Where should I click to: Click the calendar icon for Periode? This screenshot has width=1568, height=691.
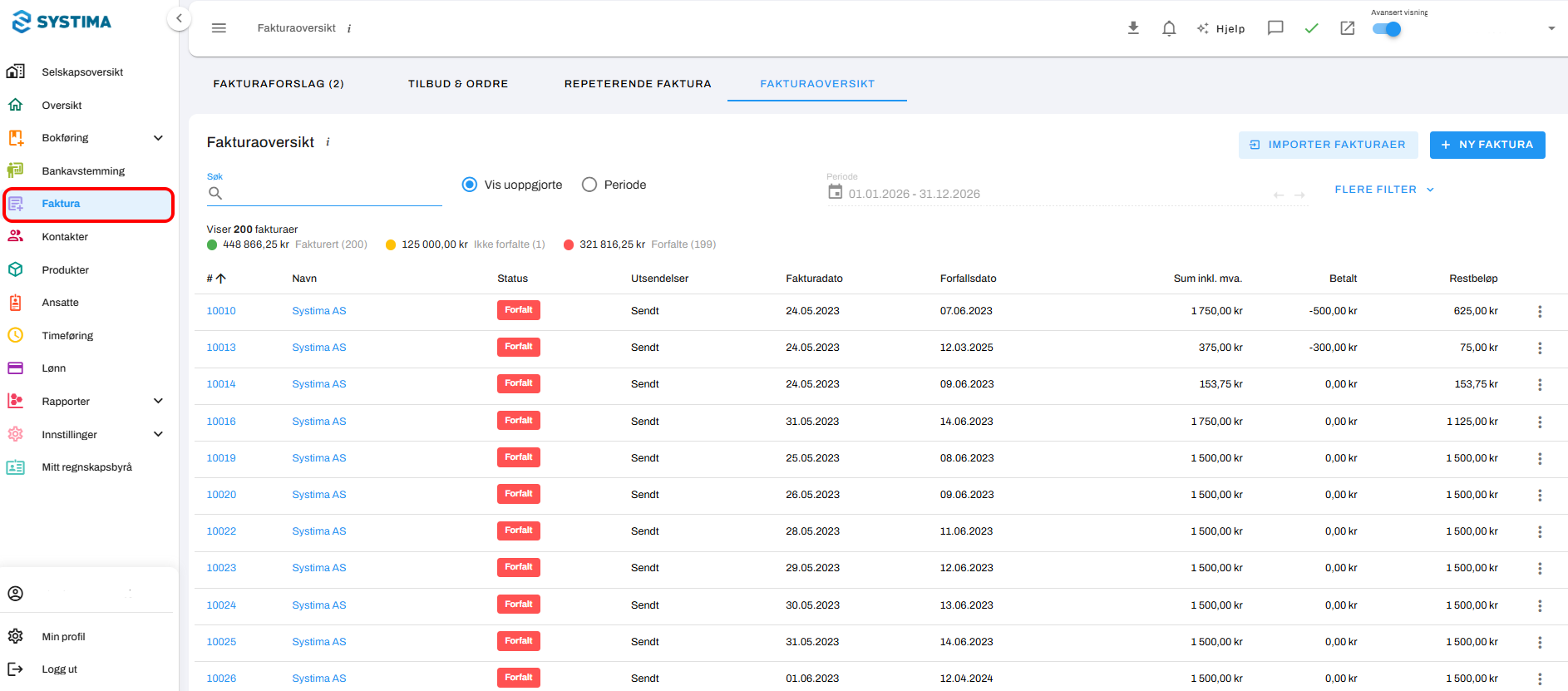pyautogui.click(x=835, y=192)
